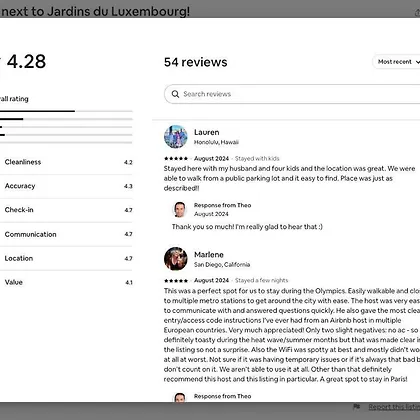This screenshot has width=420, height=420.
Task: Open Marlene's profile photo
Action: 176,259
